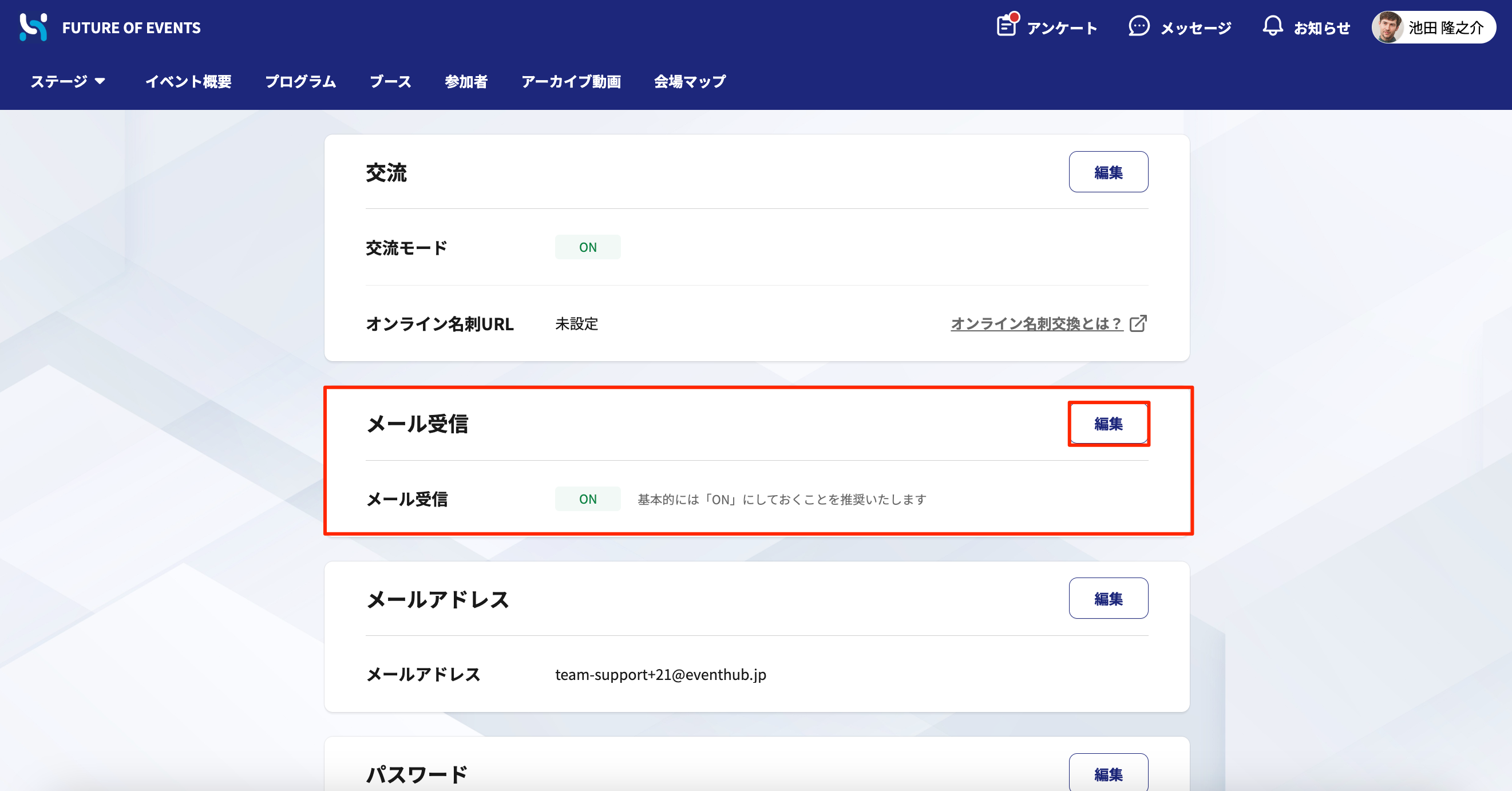Open the 参加者 menu item

466,81
